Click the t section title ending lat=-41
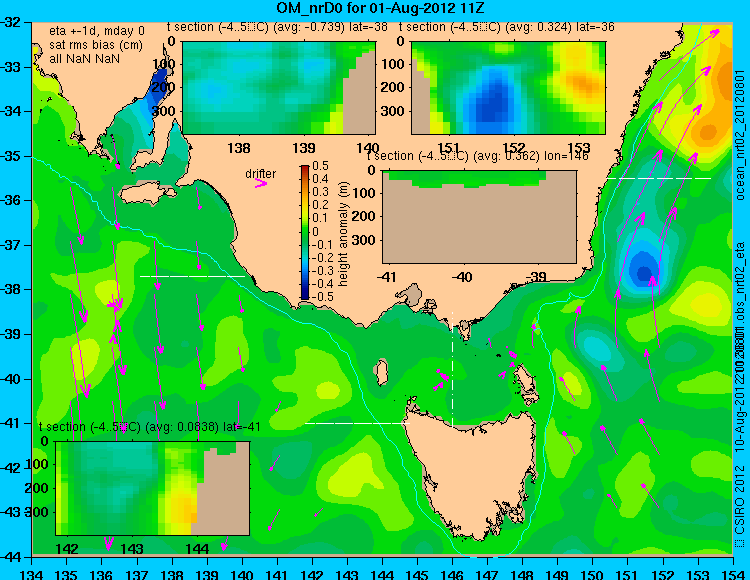 (150, 427)
